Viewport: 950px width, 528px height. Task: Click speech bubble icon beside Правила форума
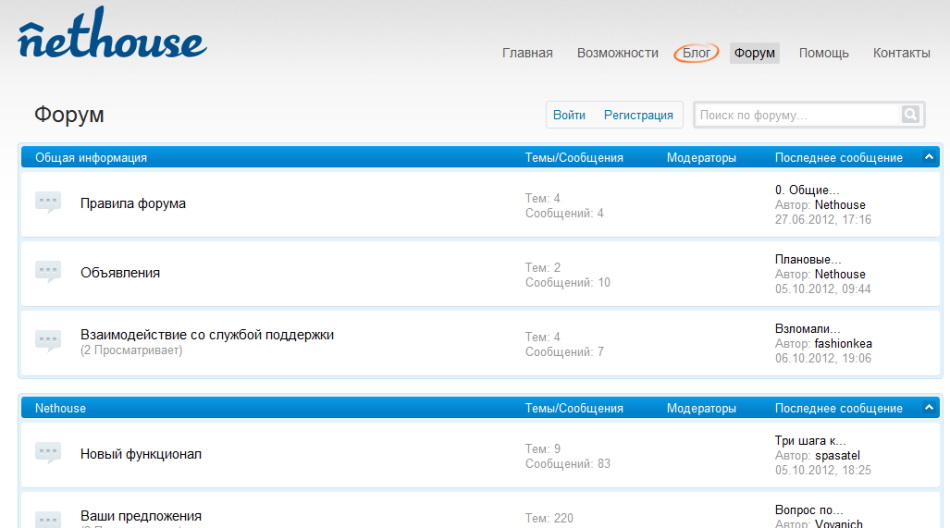point(48,203)
